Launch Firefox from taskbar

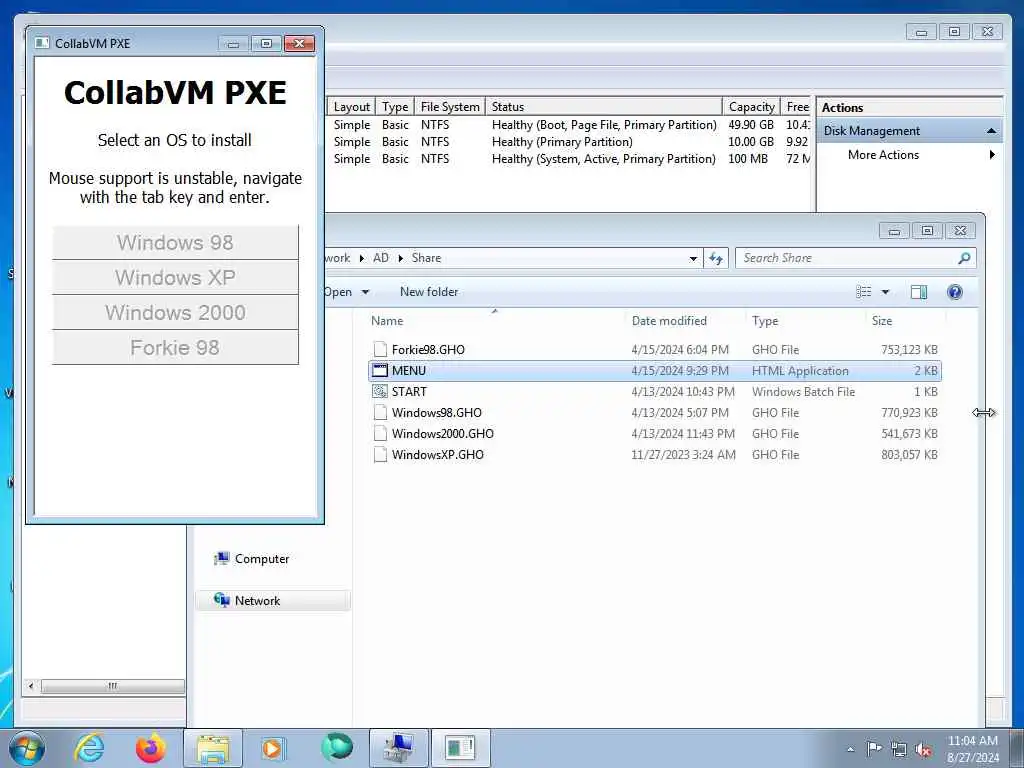(x=151, y=748)
